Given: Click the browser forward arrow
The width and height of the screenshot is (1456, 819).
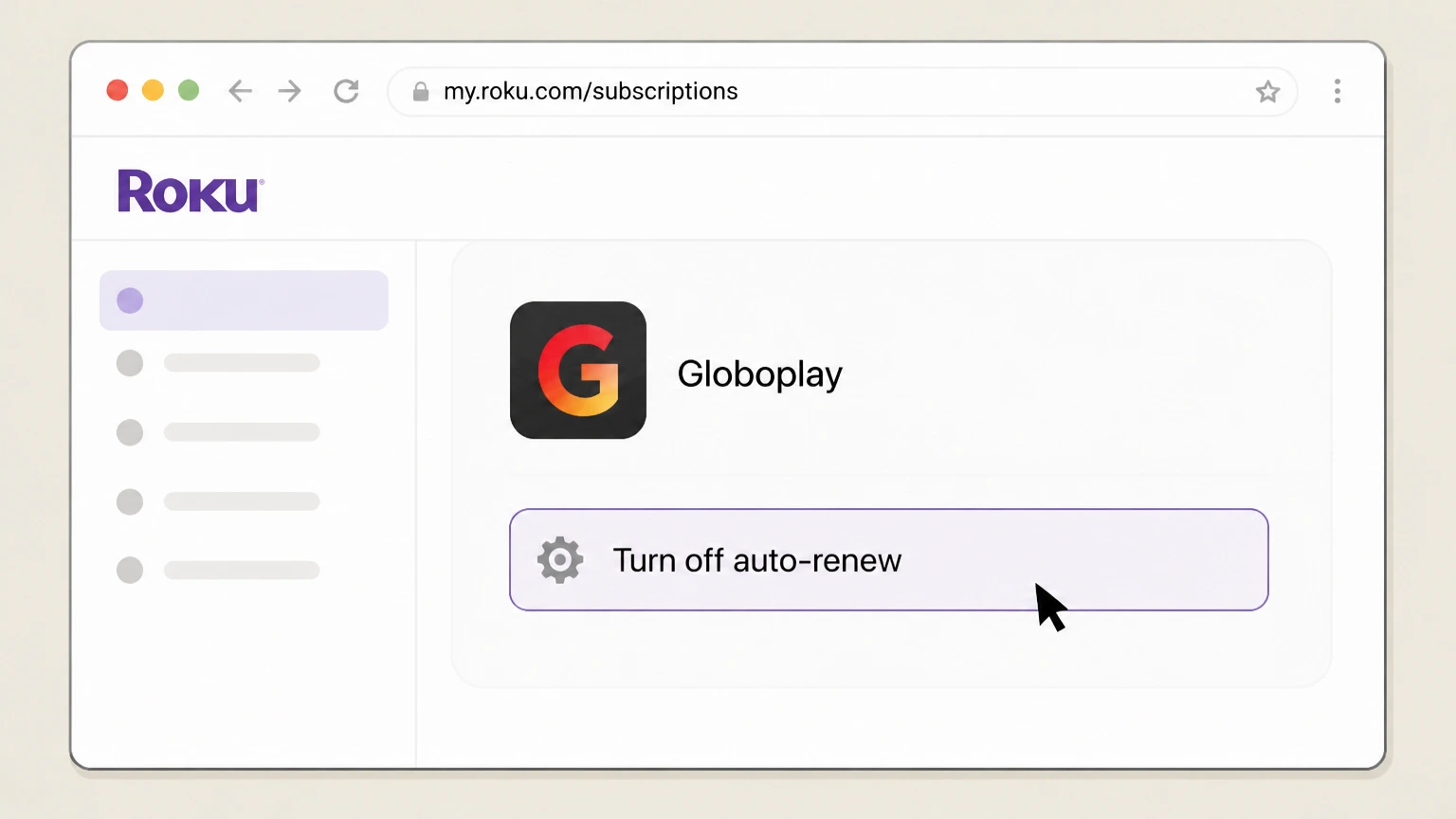Looking at the screenshot, I should 290,91.
